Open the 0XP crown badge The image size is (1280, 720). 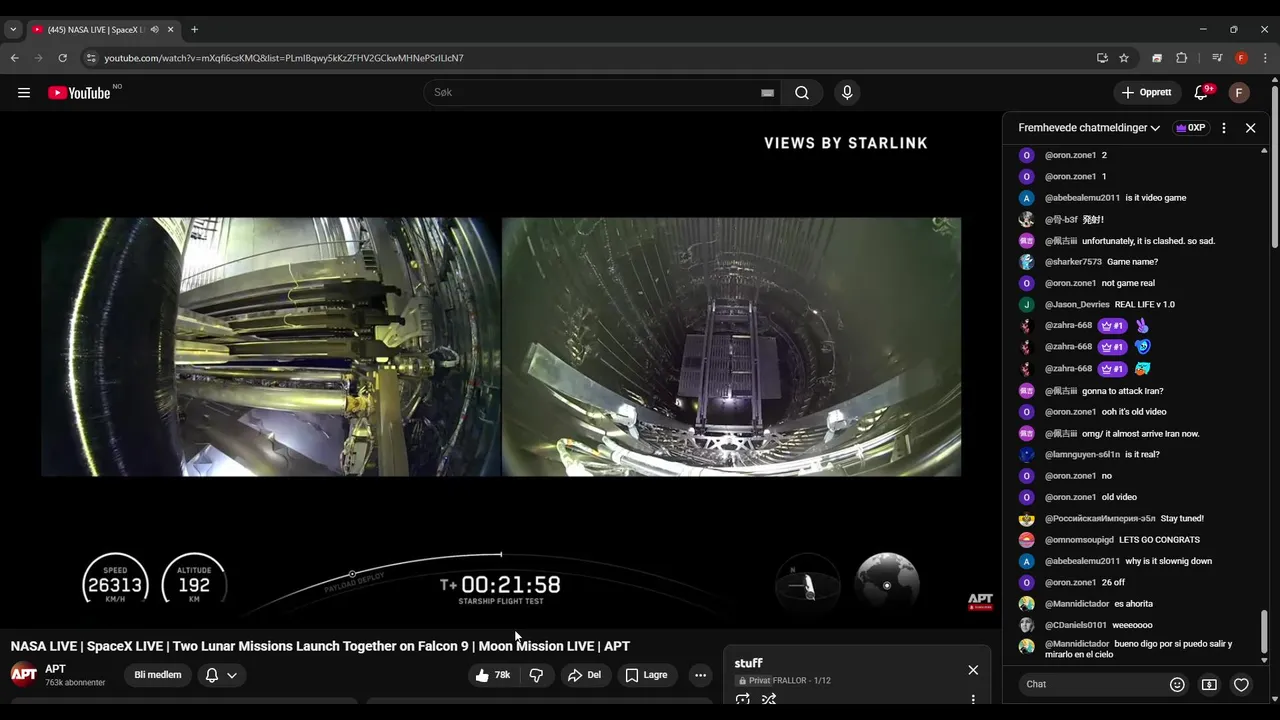(x=1190, y=128)
